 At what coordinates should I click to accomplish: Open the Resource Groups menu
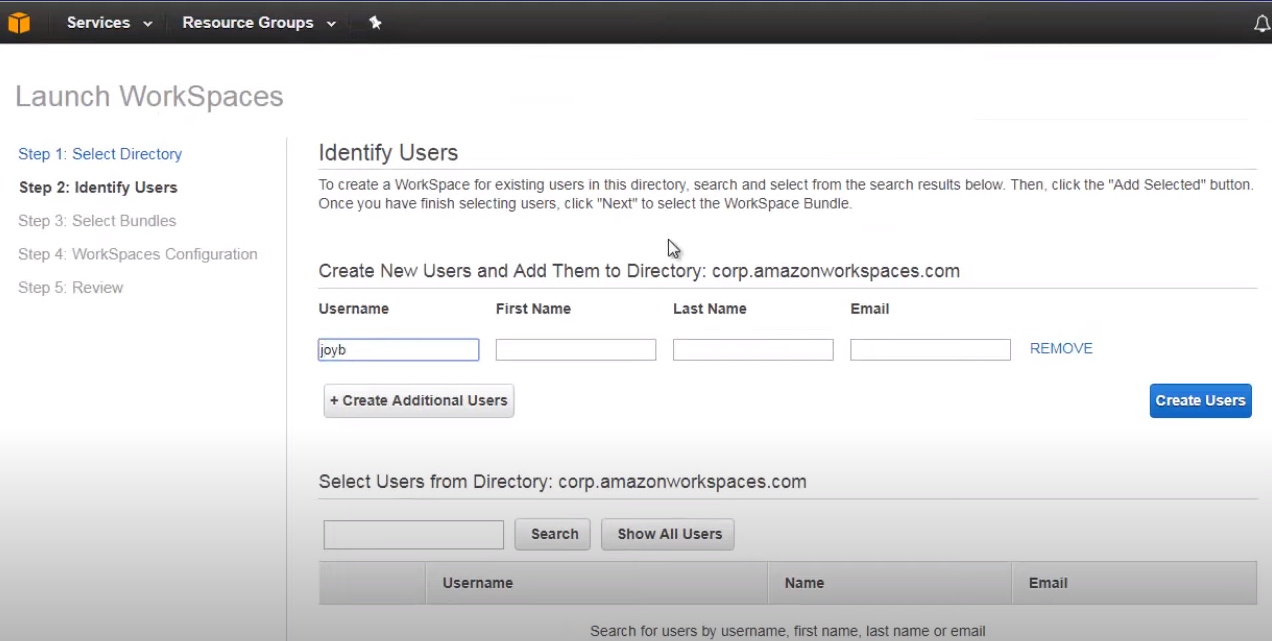pos(247,22)
